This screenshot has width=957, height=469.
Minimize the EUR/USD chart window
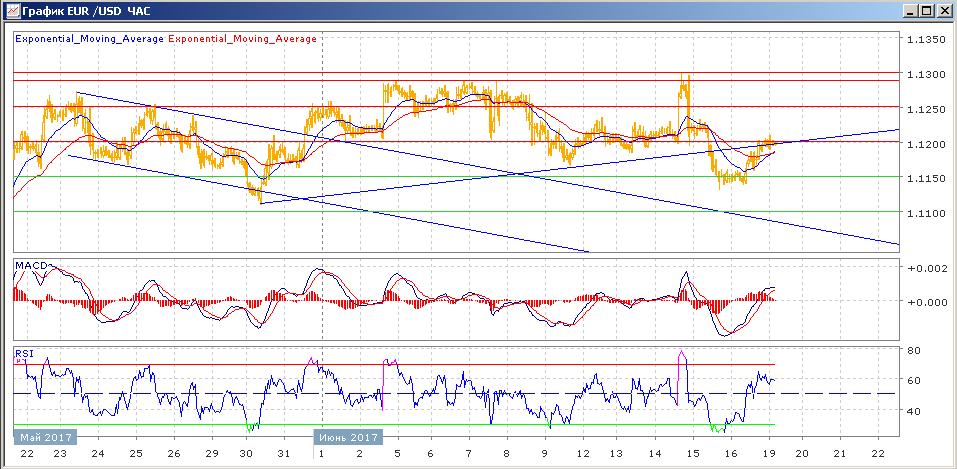click(x=910, y=10)
